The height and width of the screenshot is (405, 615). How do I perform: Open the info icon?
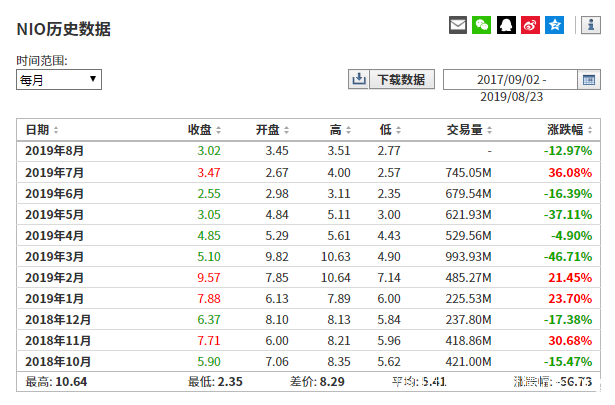(x=591, y=25)
